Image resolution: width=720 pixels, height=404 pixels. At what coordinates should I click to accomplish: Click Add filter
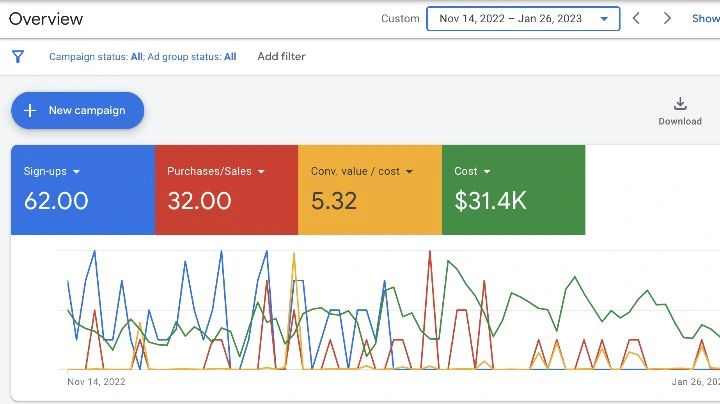click(x=281, y=57)
